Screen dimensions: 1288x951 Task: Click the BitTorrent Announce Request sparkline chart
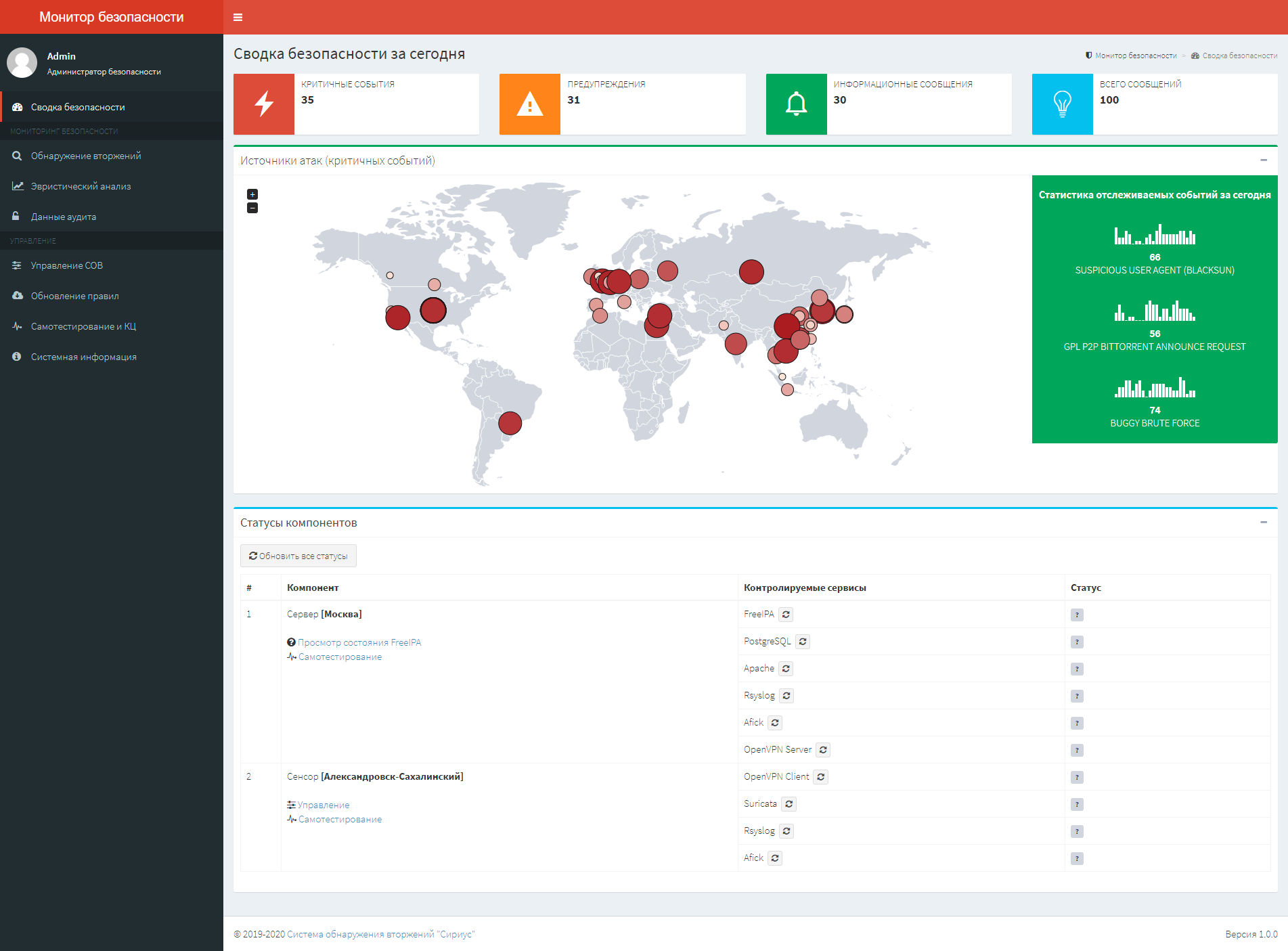coord(1155,311)
